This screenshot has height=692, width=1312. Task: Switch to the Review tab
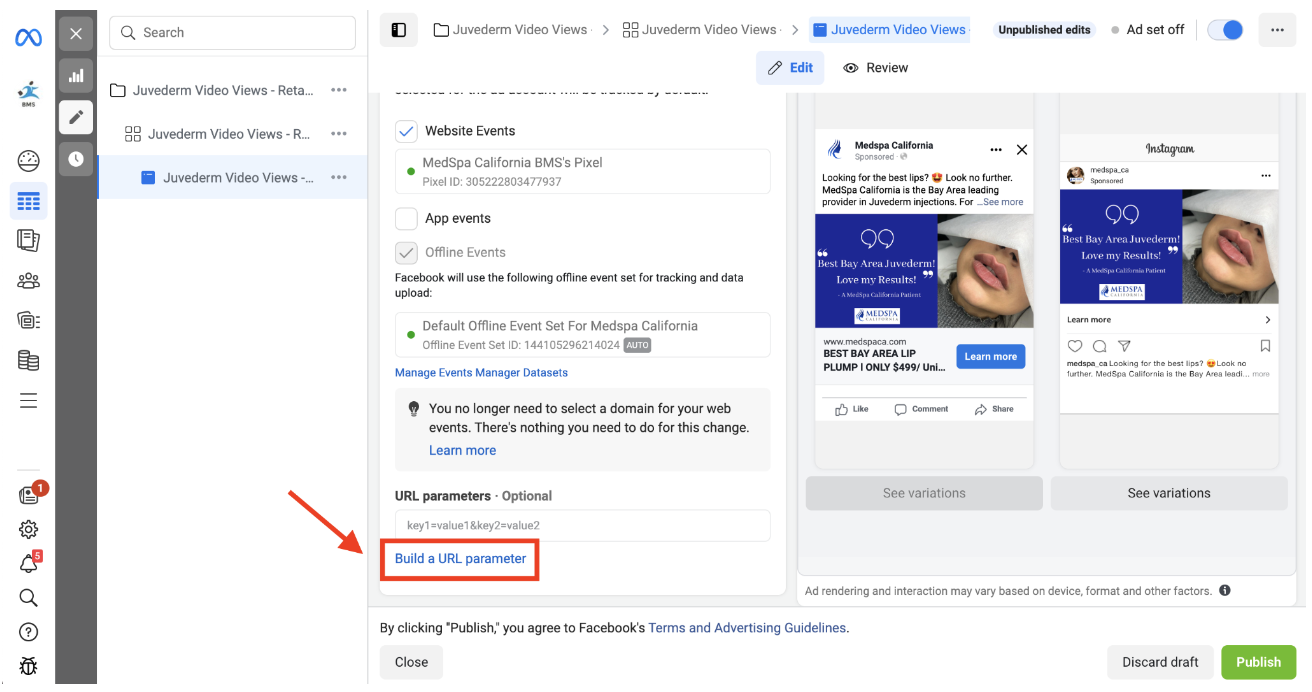(x=876, y=68)
